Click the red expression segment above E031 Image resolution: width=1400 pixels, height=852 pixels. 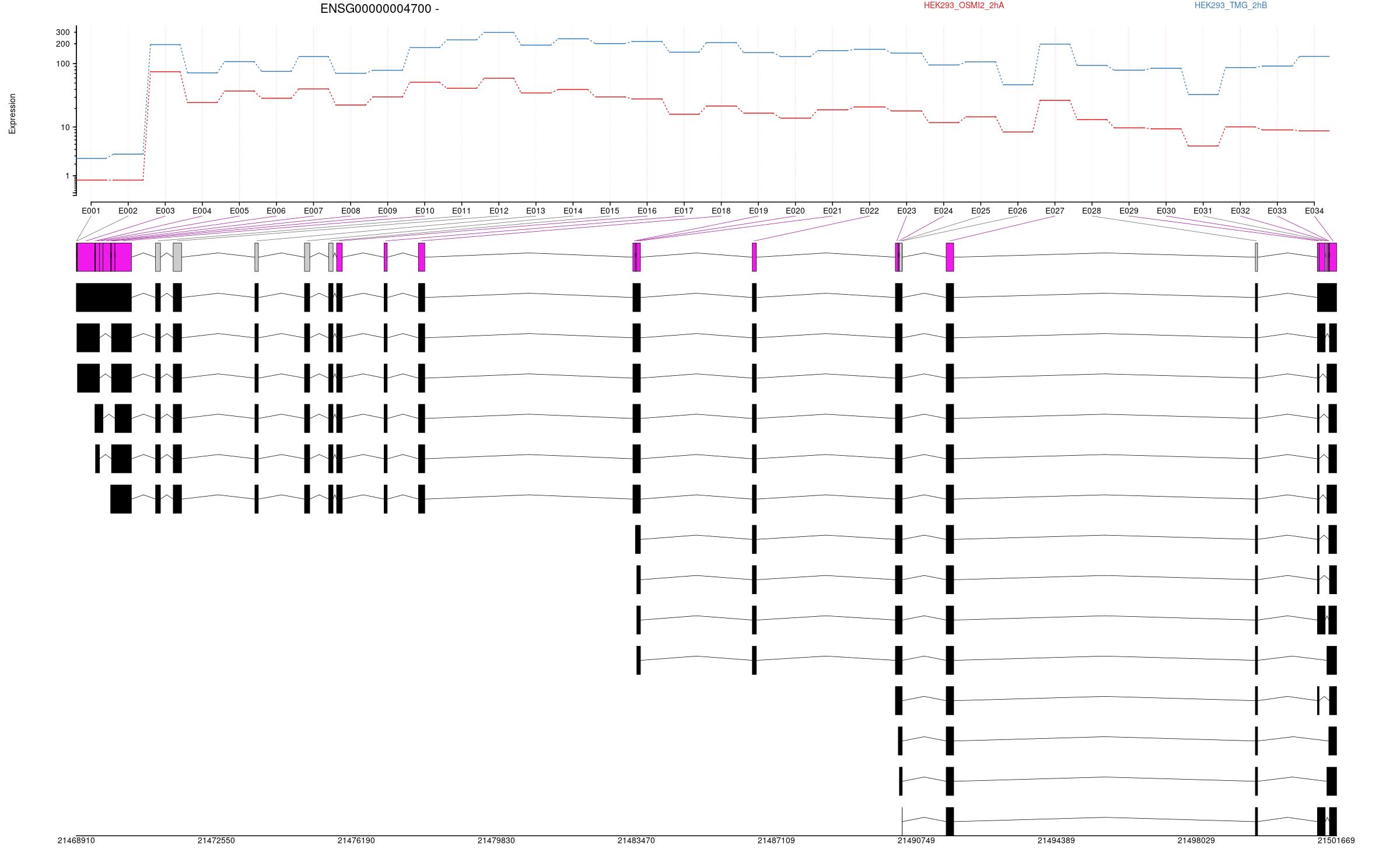click(x=1203, y=146)
